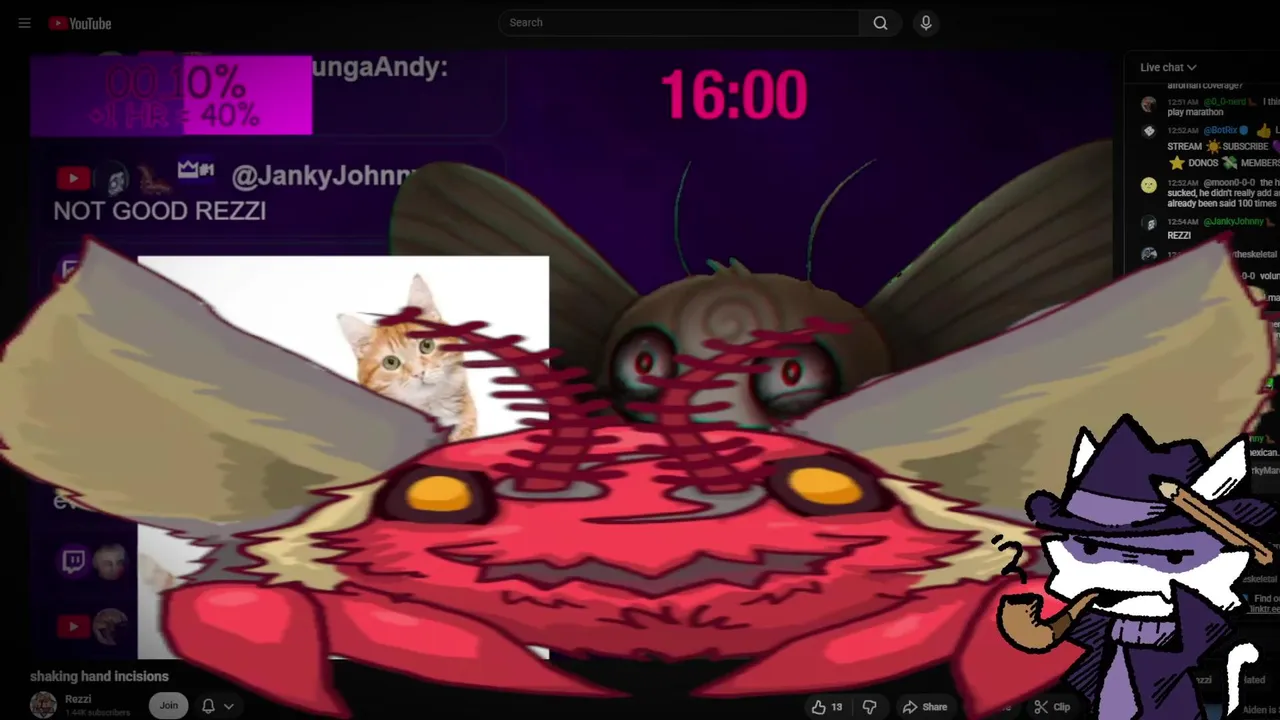
Task: Click the 0_0-nerd chat avatar
Action: pyautogui.click(x=1149, y=103)
